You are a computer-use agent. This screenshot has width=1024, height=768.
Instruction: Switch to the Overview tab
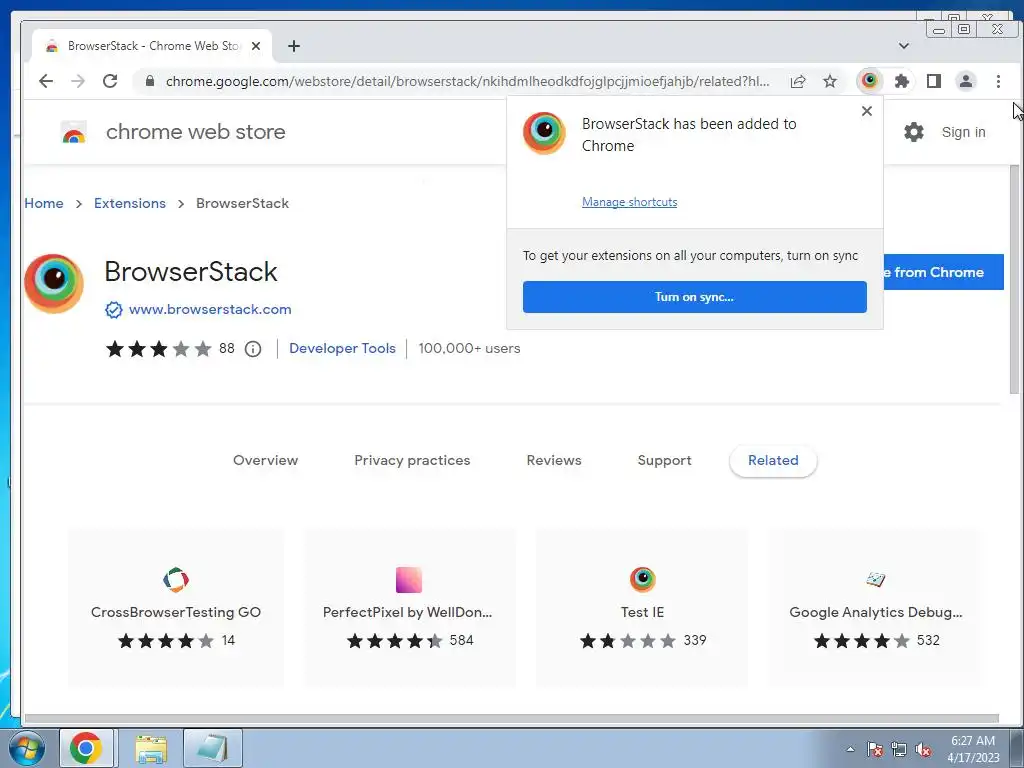coord(265,460)
